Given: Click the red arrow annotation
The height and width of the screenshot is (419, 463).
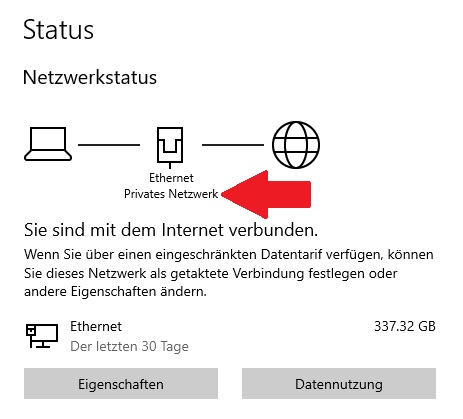Looking at the screenshot, I should [x=266, y=194].
